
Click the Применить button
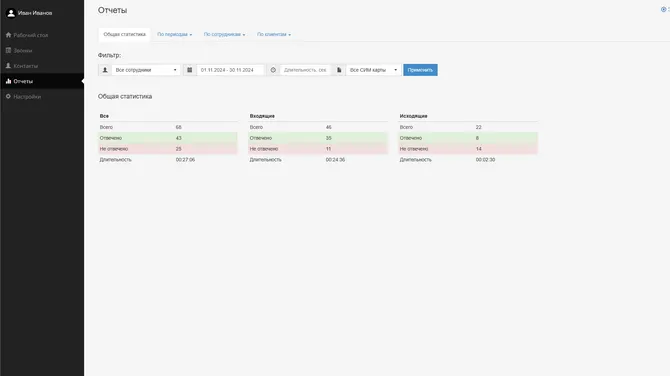[x=420, y=70]
